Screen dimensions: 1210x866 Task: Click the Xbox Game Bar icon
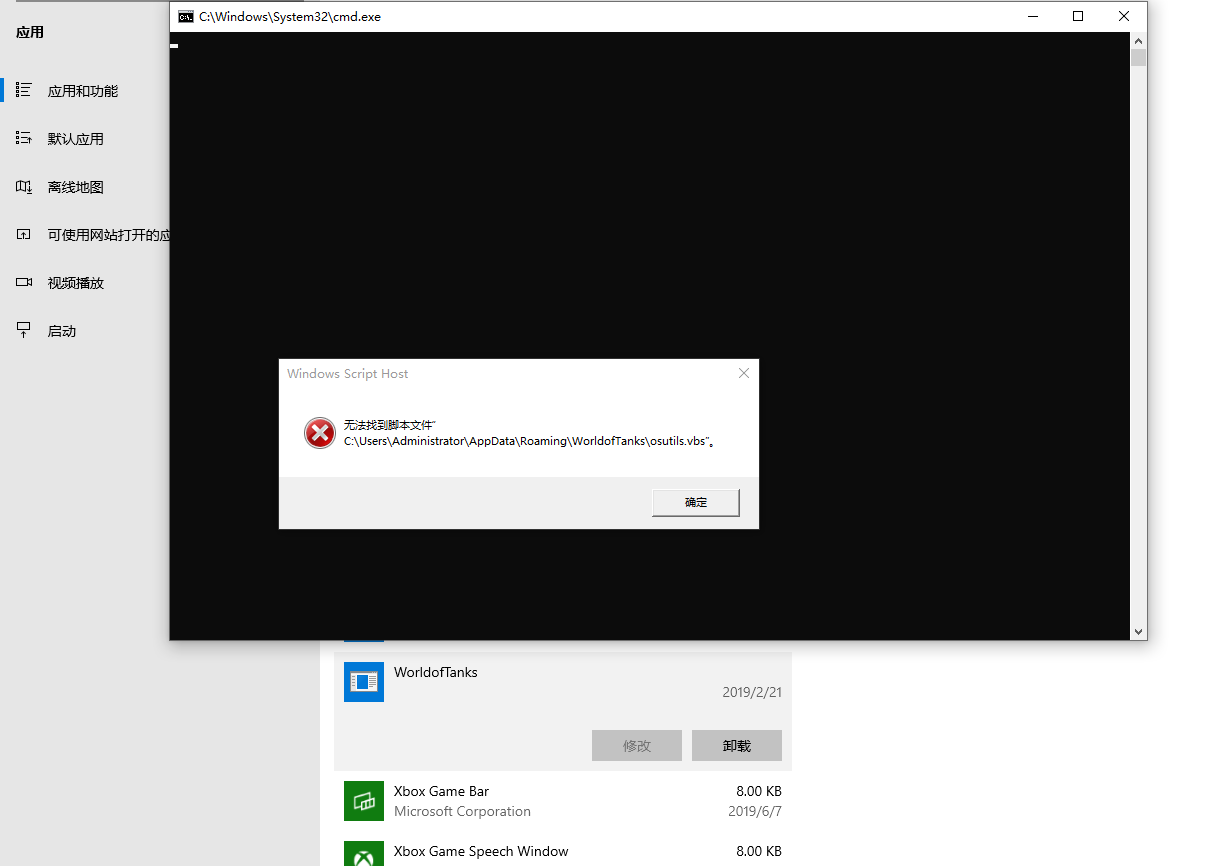364,800
